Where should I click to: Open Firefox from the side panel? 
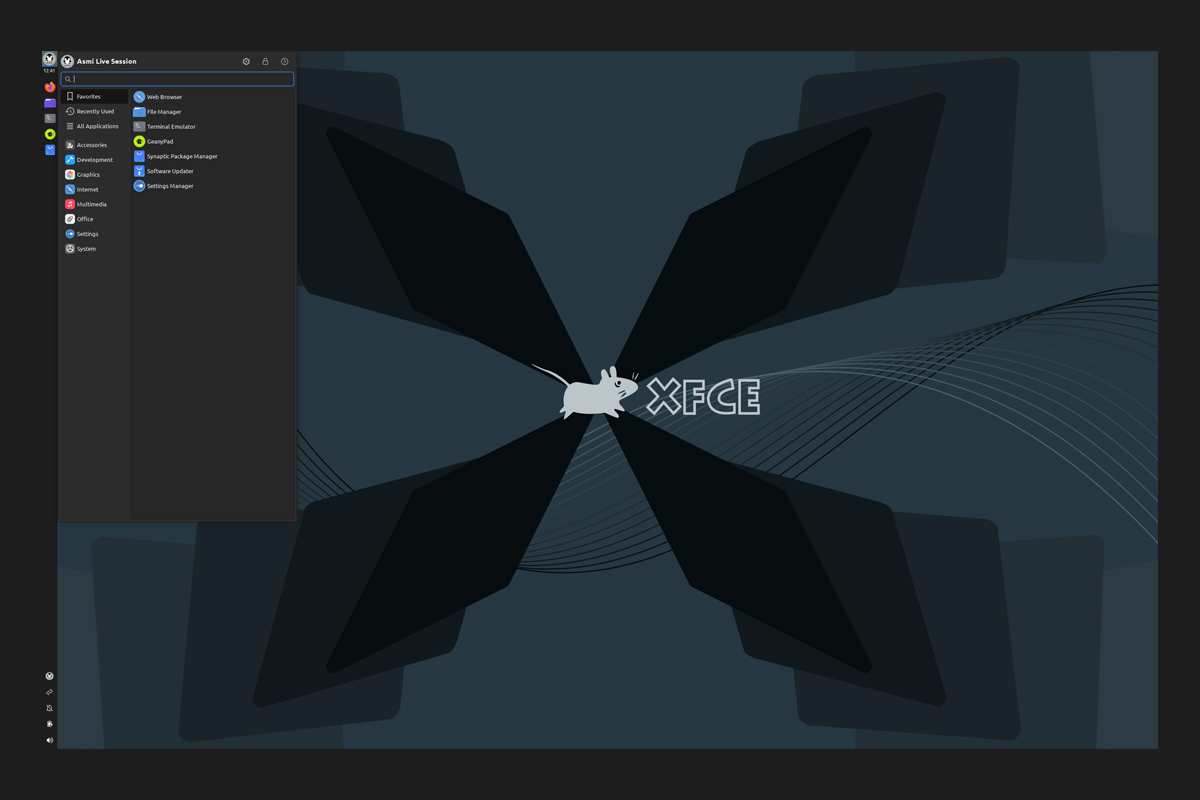(x=50, y=87)
